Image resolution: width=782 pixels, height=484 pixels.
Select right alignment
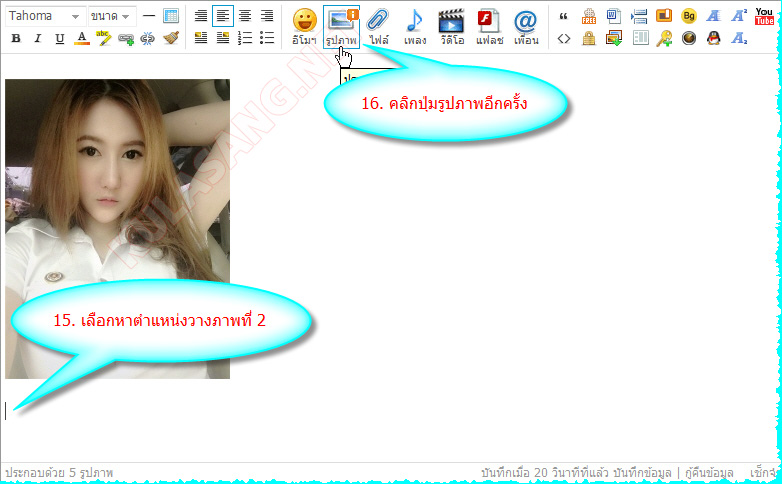[267, 16]
